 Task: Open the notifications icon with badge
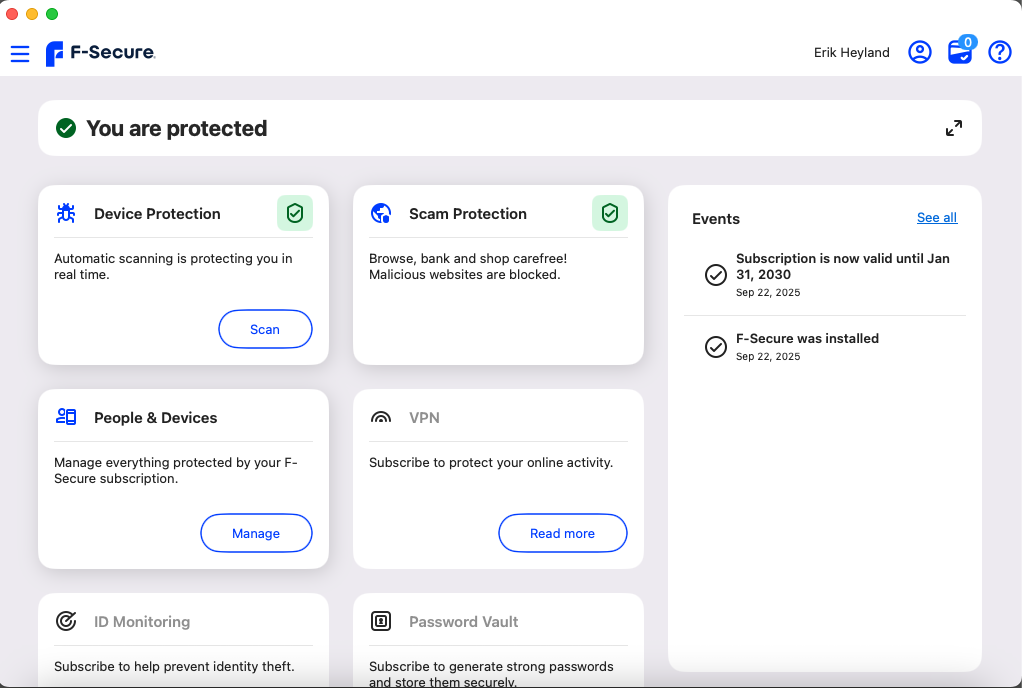tap(960, 53)
